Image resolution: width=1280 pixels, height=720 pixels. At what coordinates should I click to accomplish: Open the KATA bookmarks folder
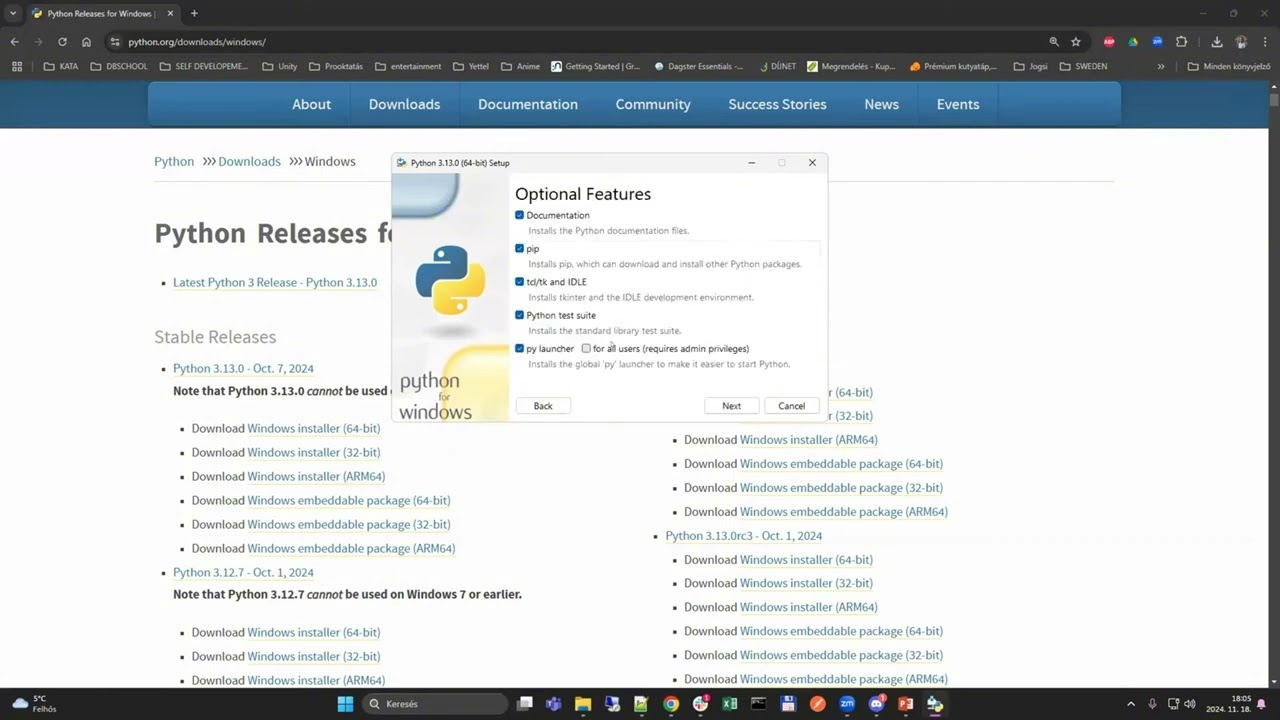click(61, 66)
